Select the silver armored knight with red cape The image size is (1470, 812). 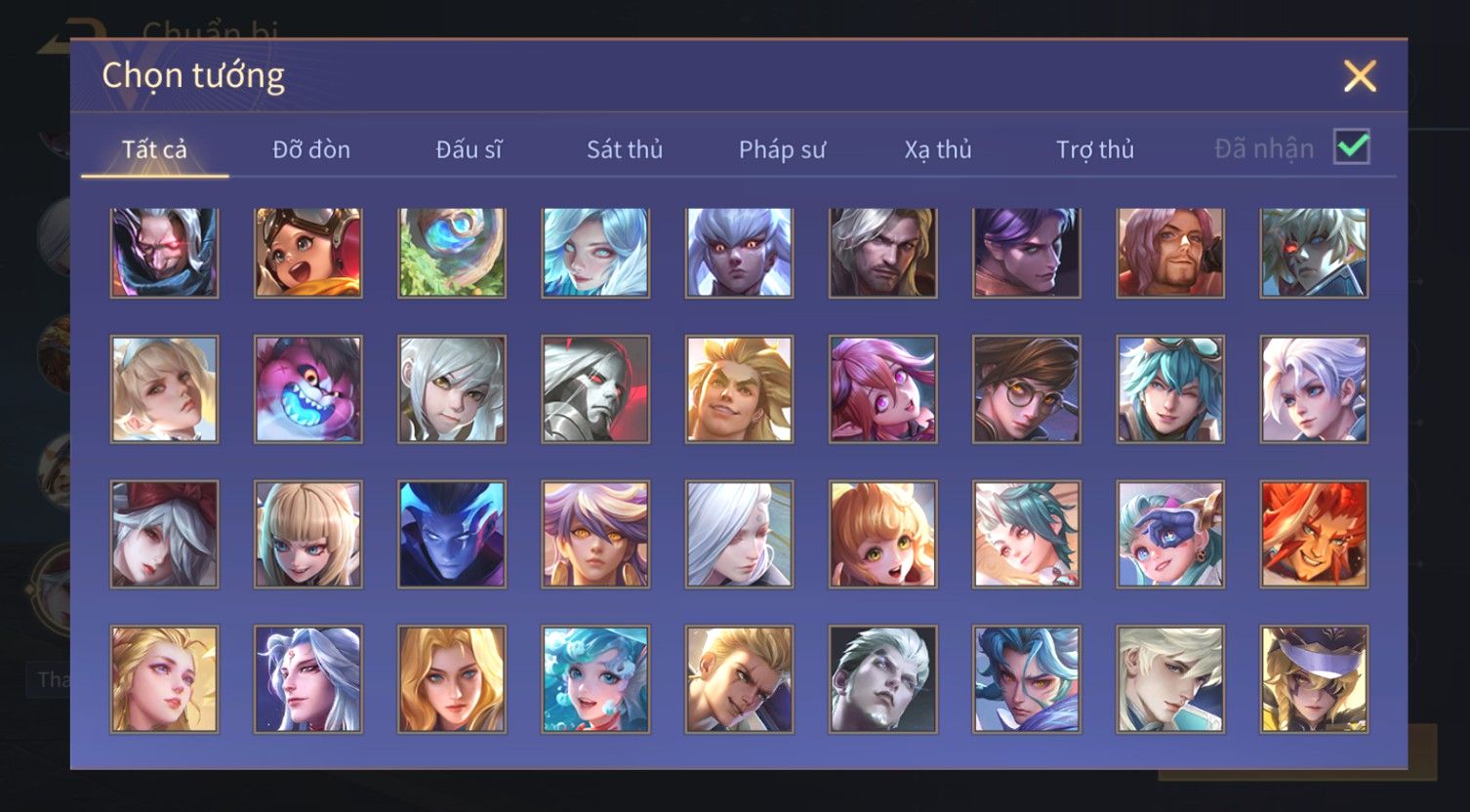tap(595, 389)
